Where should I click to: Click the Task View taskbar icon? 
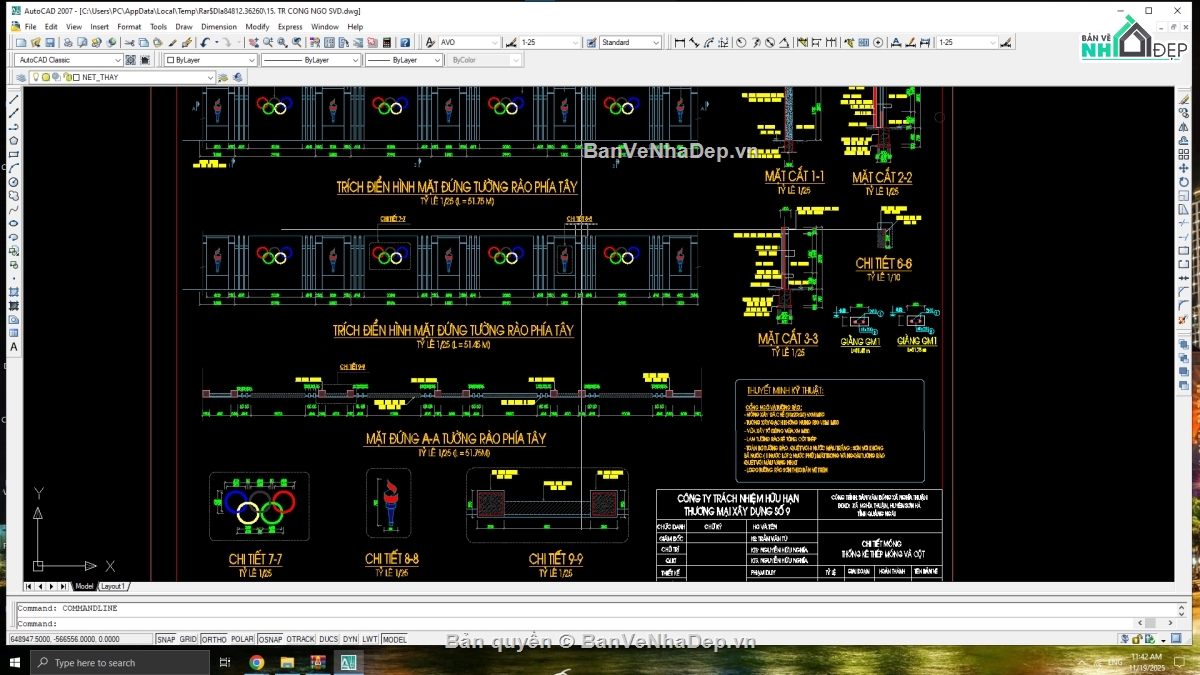(x=225, y=662)
